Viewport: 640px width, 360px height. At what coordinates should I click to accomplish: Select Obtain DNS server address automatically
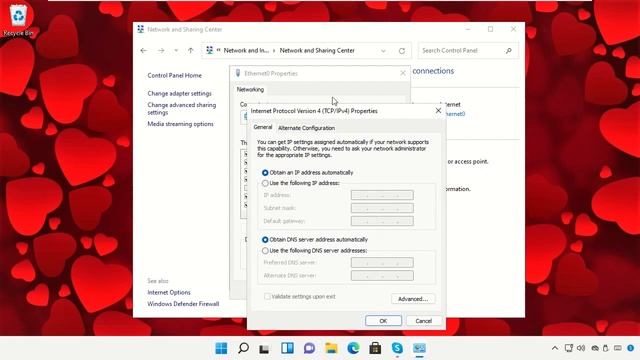[315, 240]
